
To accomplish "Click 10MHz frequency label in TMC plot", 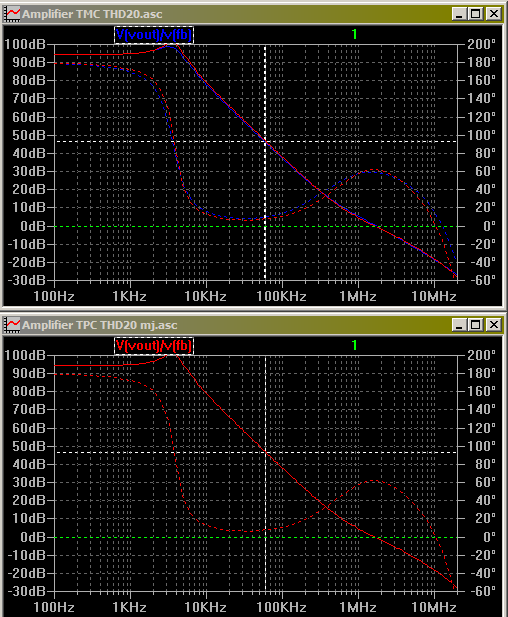I will click(x=434, y=296).
